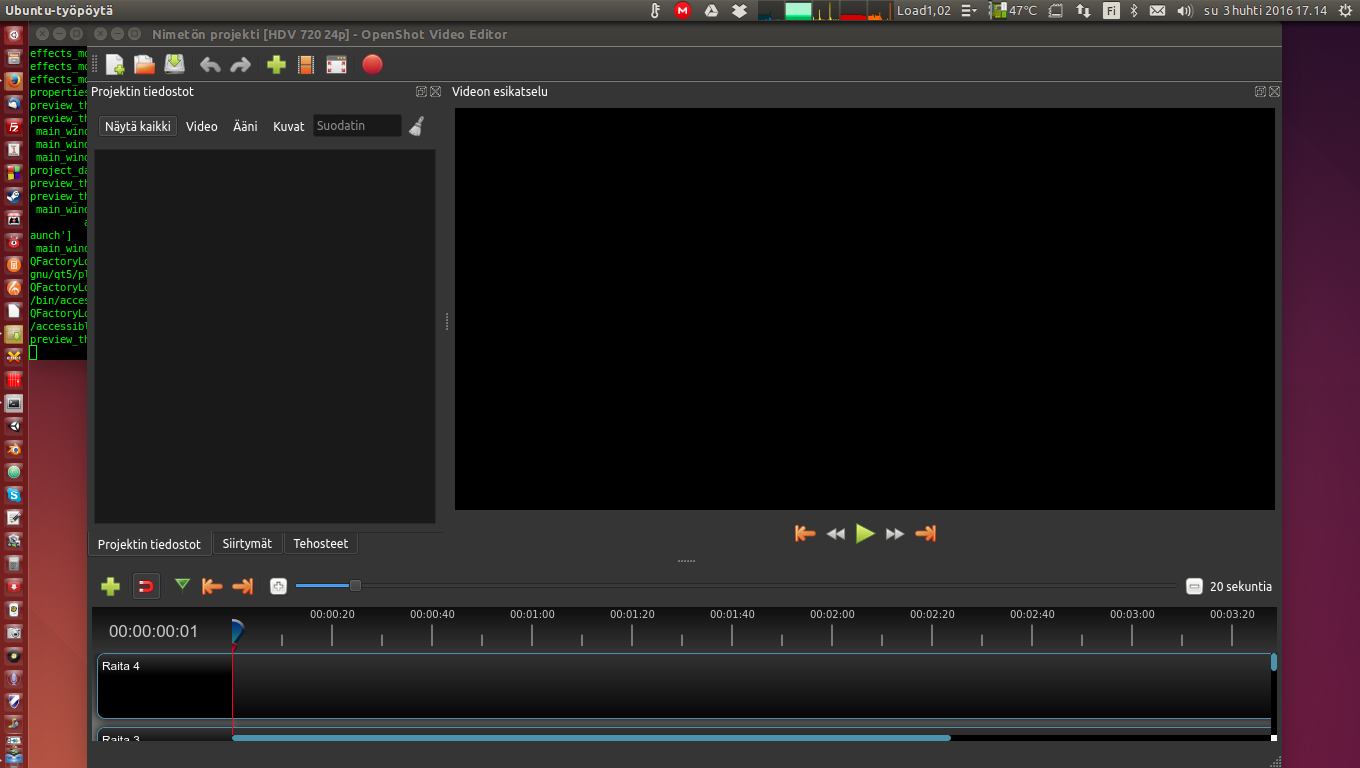Click the Undo arrow in the toolbar
Screen dimensions: 1360x768
(x=210, y=65)
